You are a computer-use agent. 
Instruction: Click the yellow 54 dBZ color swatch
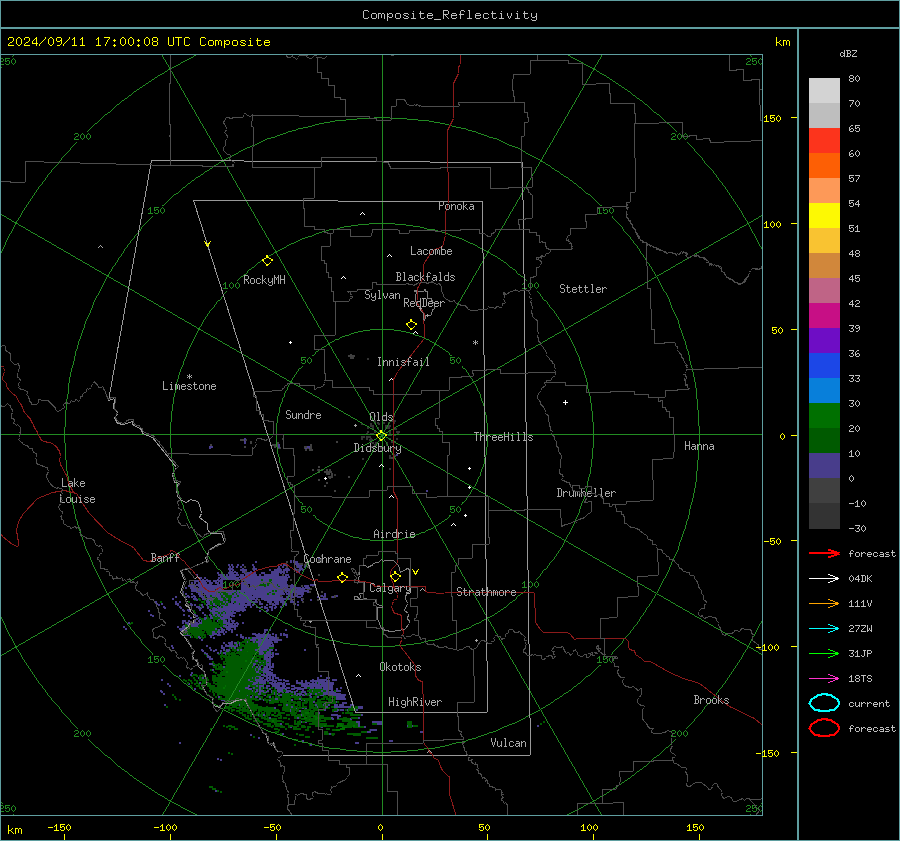[824, 215]
